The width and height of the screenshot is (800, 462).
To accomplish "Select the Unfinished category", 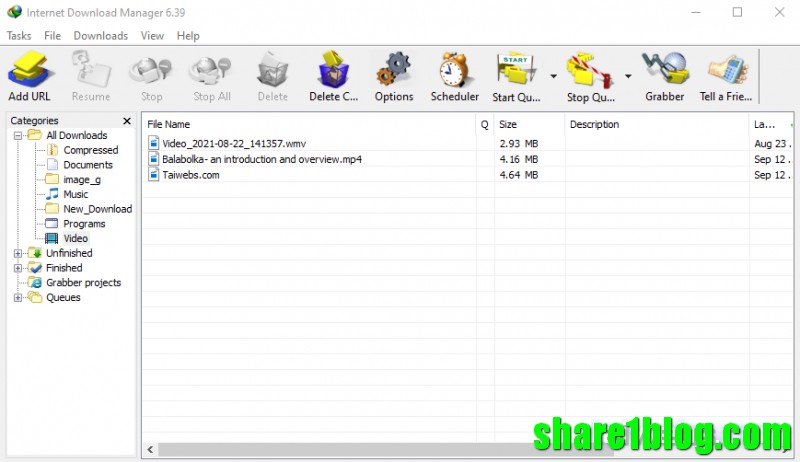I will 69,253.
